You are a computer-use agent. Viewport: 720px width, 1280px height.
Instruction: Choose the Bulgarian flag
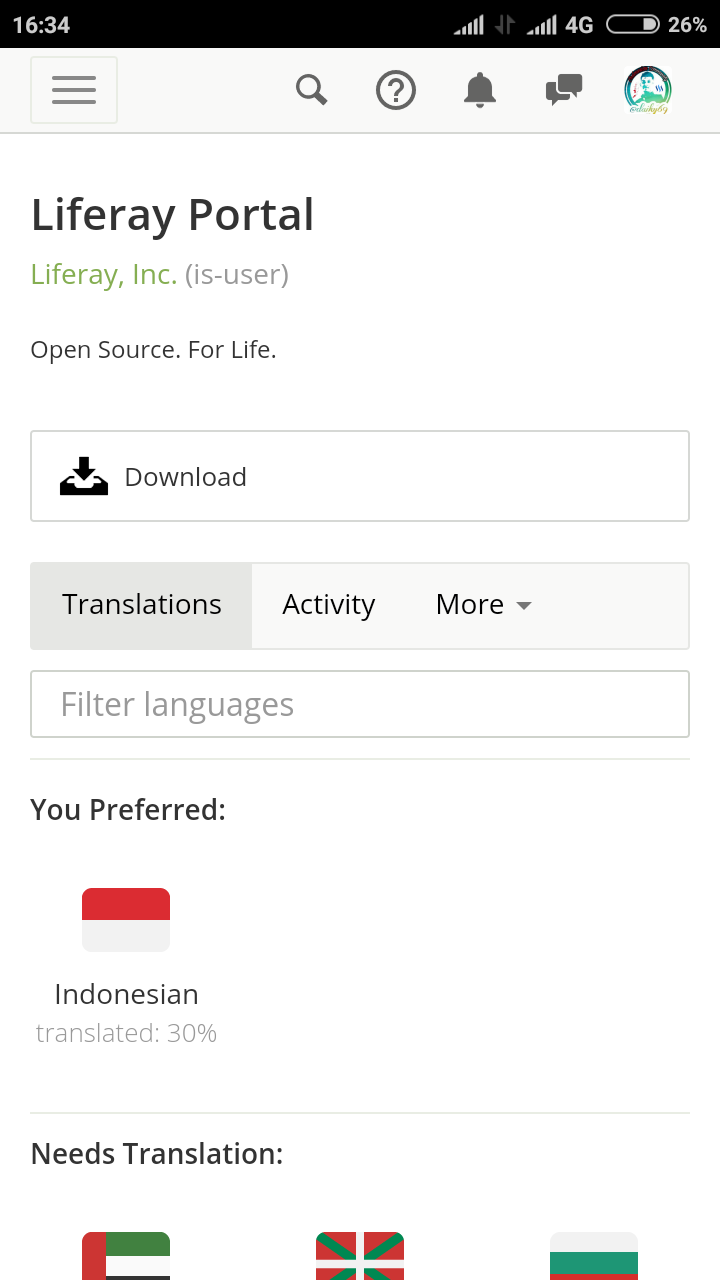(594, 1256)
